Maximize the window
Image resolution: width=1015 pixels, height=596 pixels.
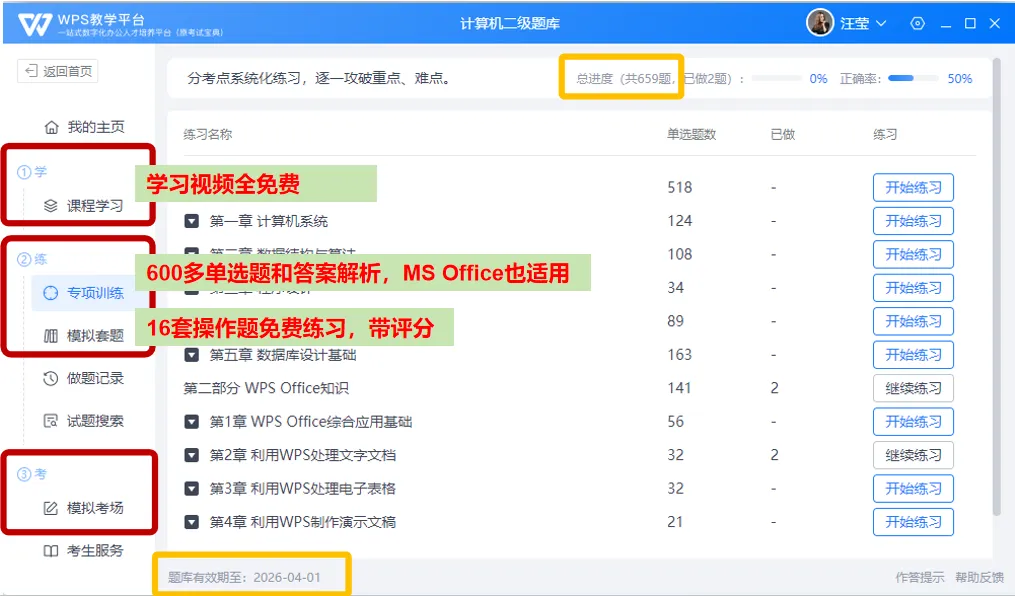[x=970, y=23]
